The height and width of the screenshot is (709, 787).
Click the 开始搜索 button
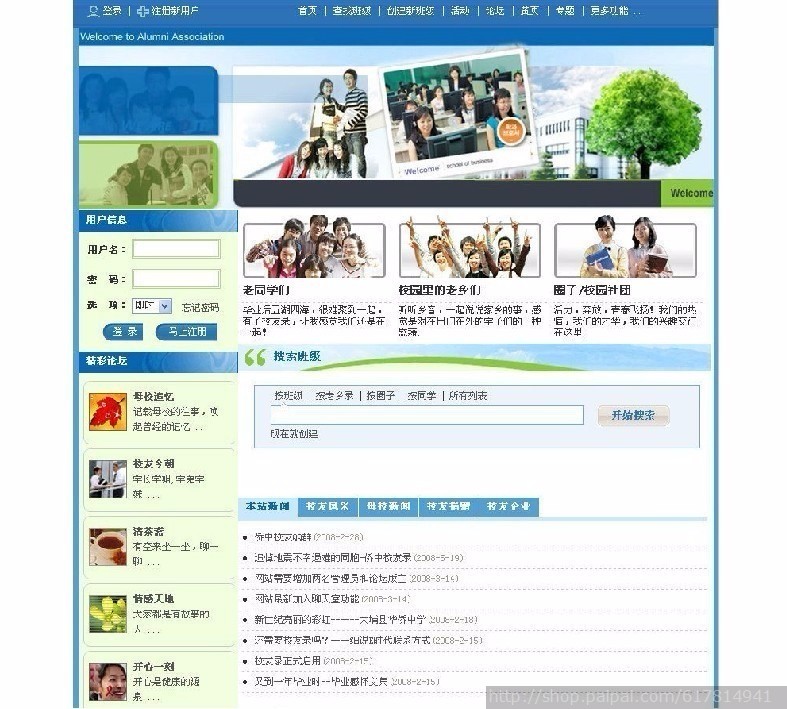pos(633,415)
